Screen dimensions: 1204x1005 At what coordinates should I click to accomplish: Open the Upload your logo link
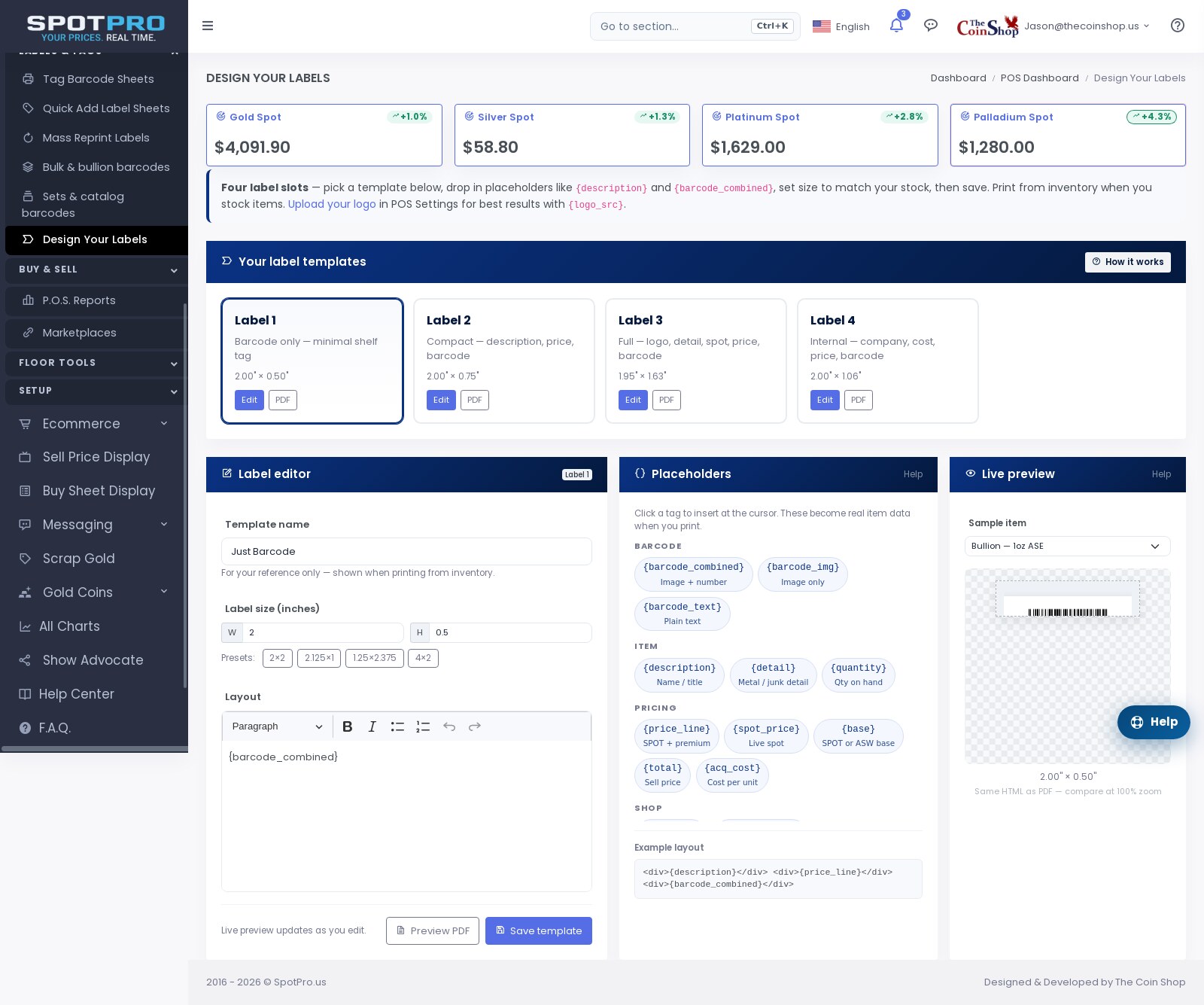tap(332, 204)
